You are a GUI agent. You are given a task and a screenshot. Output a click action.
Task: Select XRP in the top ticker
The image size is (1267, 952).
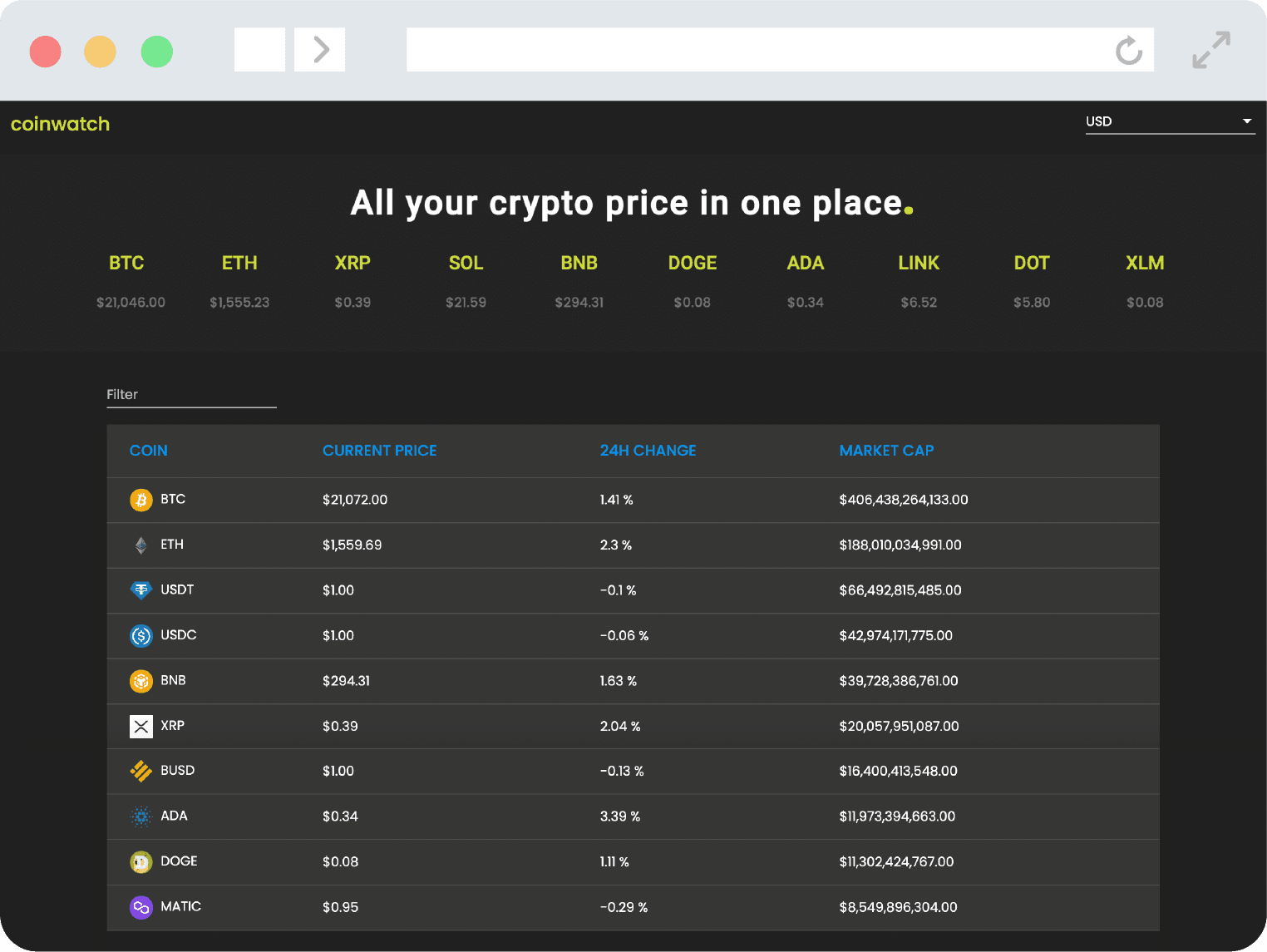[x=352, y=263]
